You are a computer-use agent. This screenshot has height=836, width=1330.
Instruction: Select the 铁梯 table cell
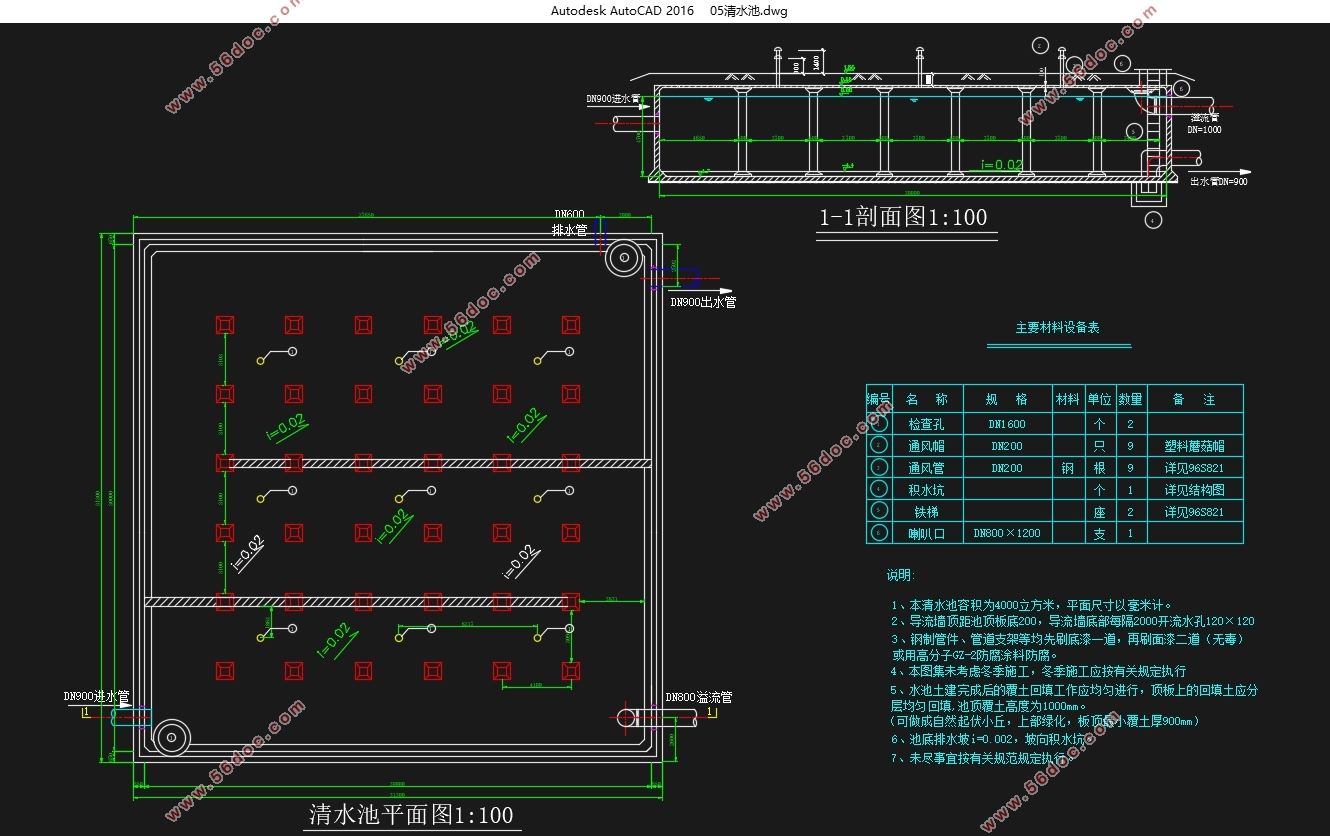pos(926,512)
